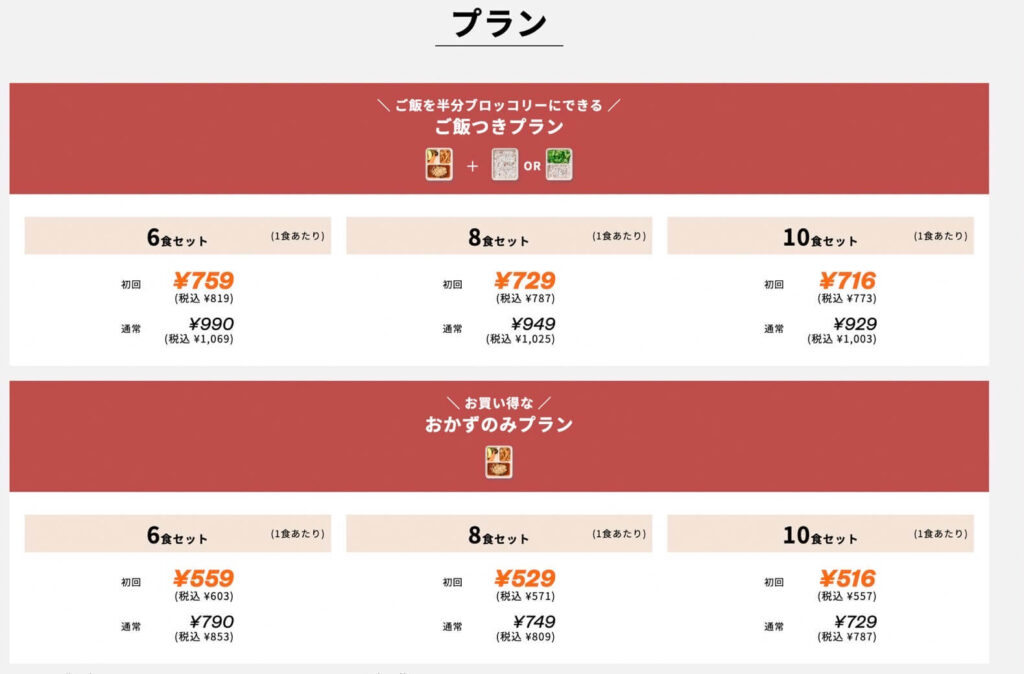The width and height of the screenshot is (1024, 674).
Task: Select the ご飯つきプラン heading
Action: coord(499,127)
